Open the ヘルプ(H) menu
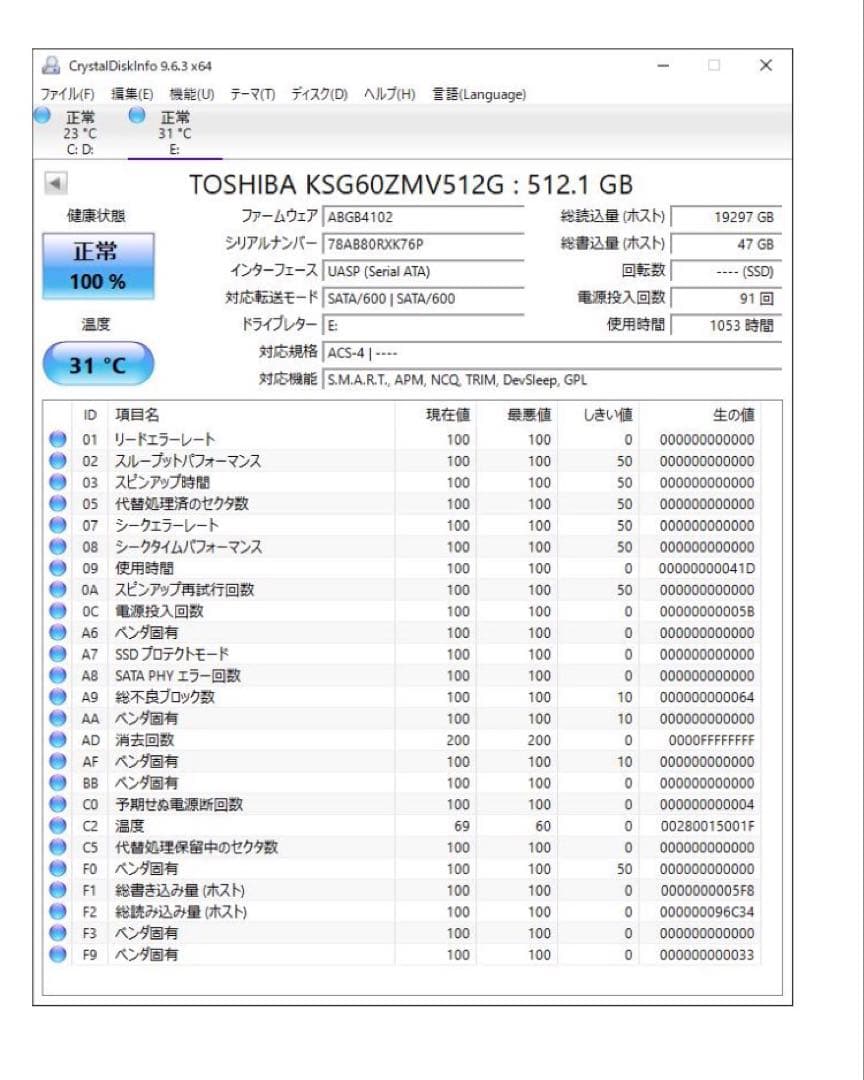Screen dimensions: 864x1080 tap(389, 94)
